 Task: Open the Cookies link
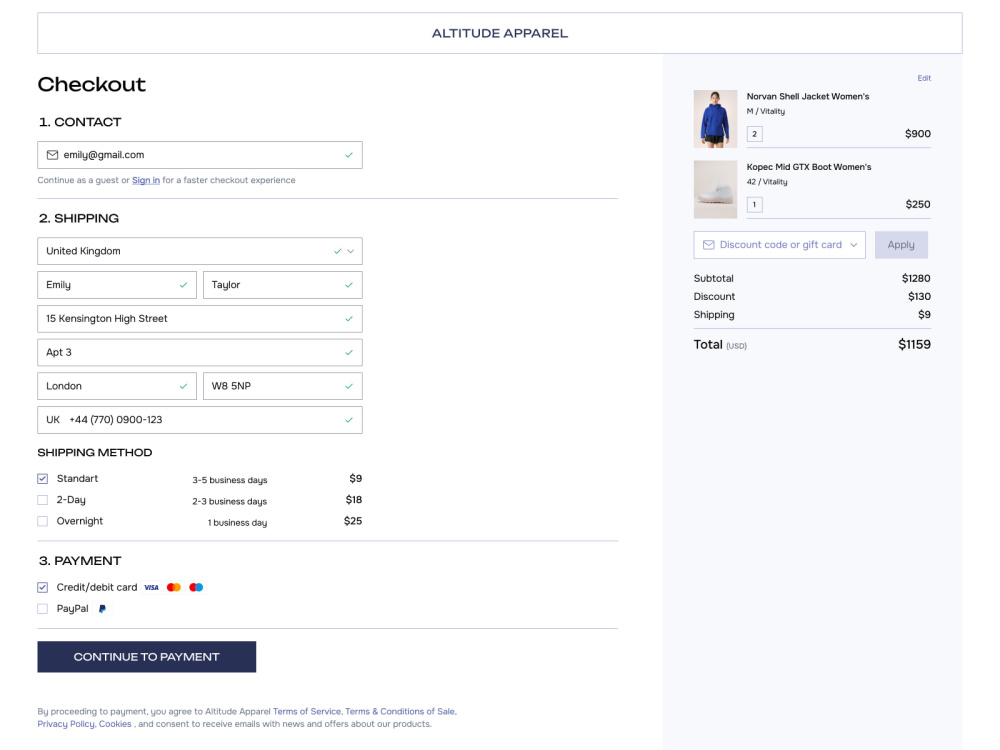115,724
